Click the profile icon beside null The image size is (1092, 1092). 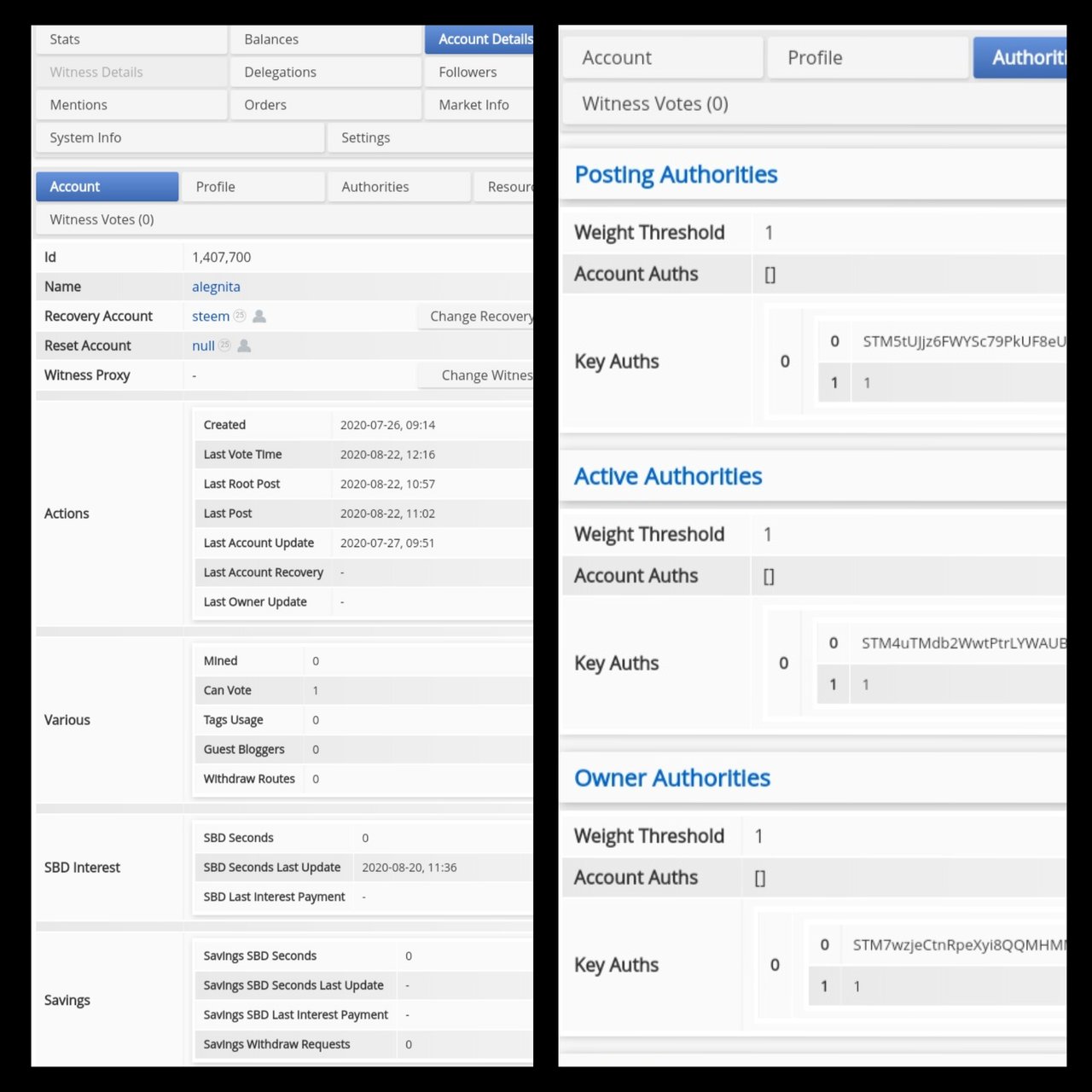(x=244, y=346)
